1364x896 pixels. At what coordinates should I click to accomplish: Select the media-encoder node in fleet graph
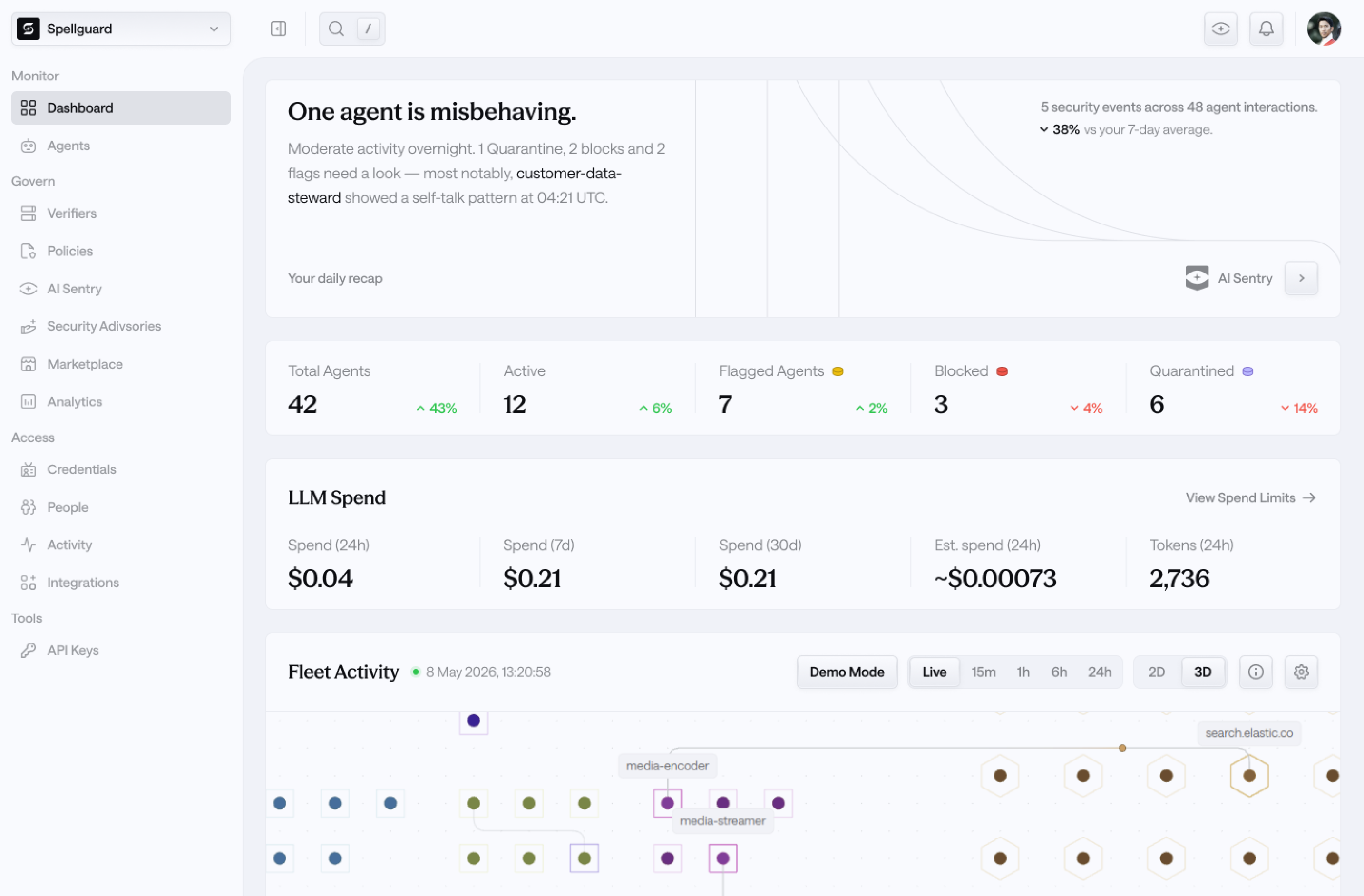667,803
